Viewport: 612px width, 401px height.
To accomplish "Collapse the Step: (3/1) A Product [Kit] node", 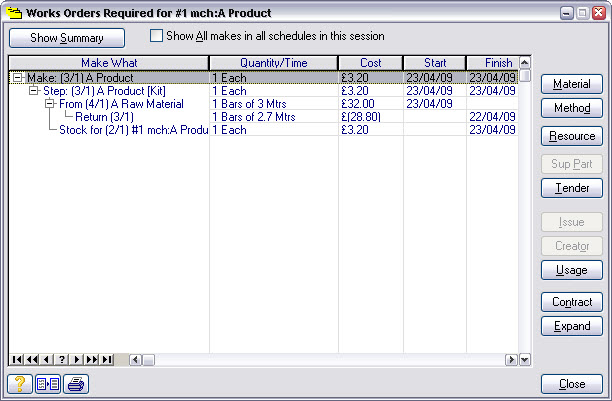I will click(34, 91).
